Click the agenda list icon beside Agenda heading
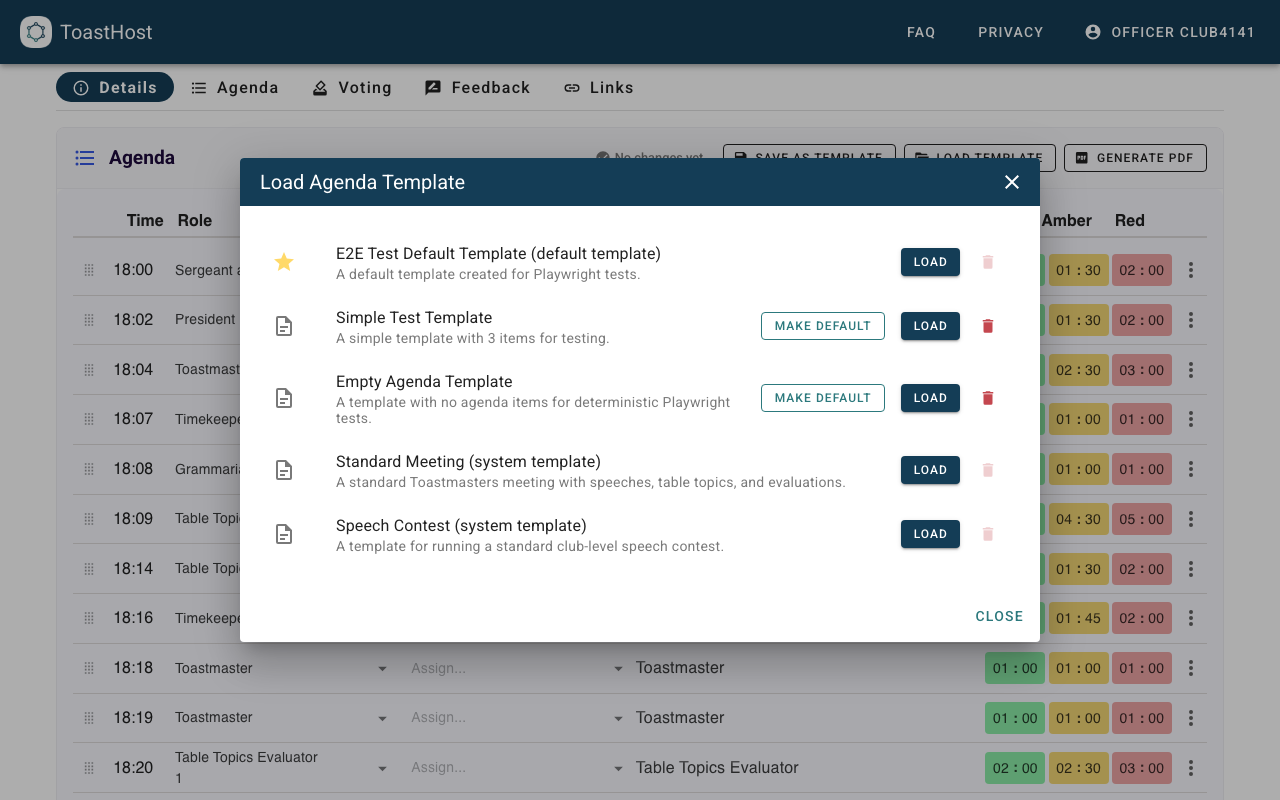1280x800 pixels. coord(85,158)
